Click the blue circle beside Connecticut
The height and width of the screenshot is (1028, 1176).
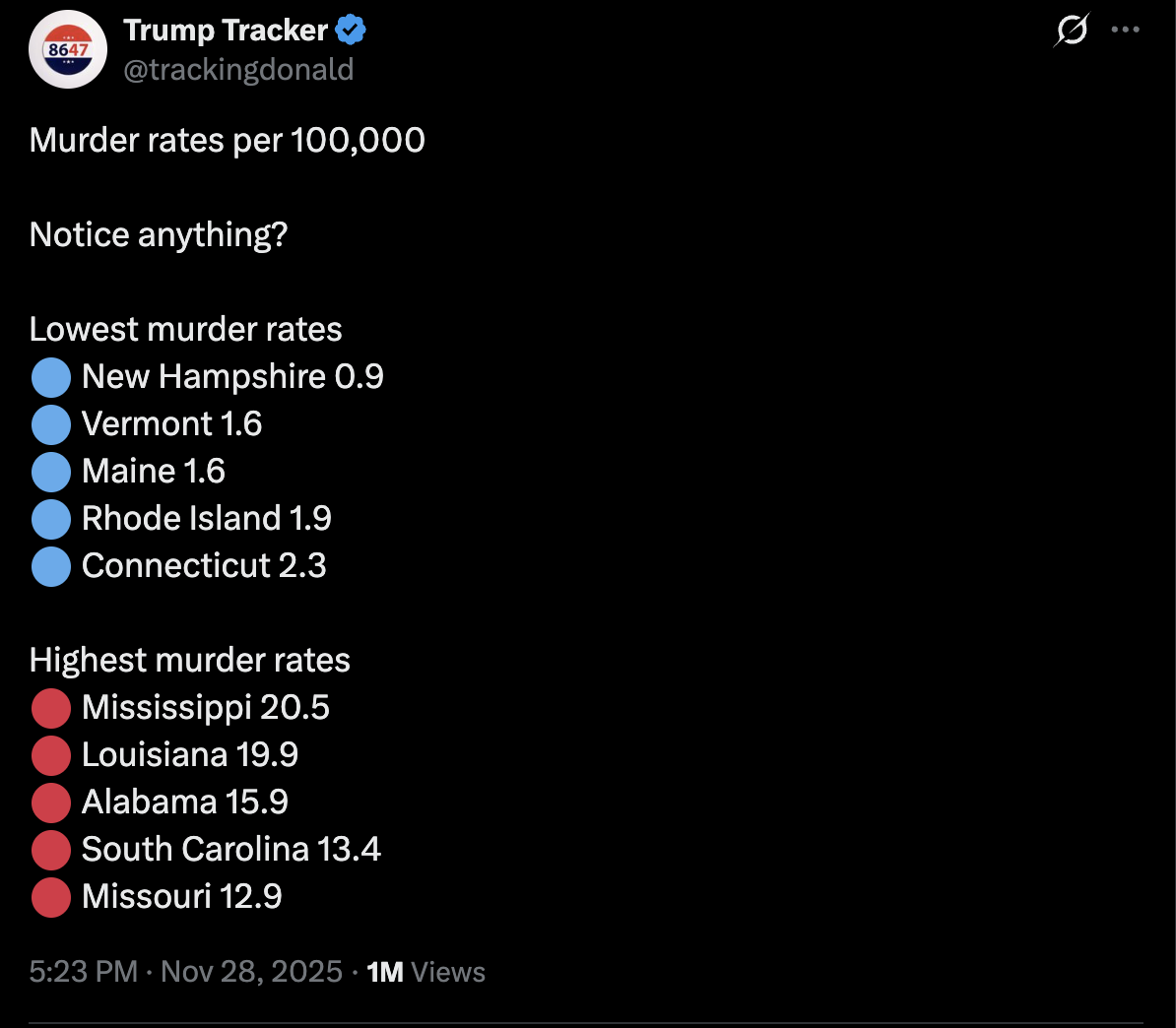pos(51,566)
